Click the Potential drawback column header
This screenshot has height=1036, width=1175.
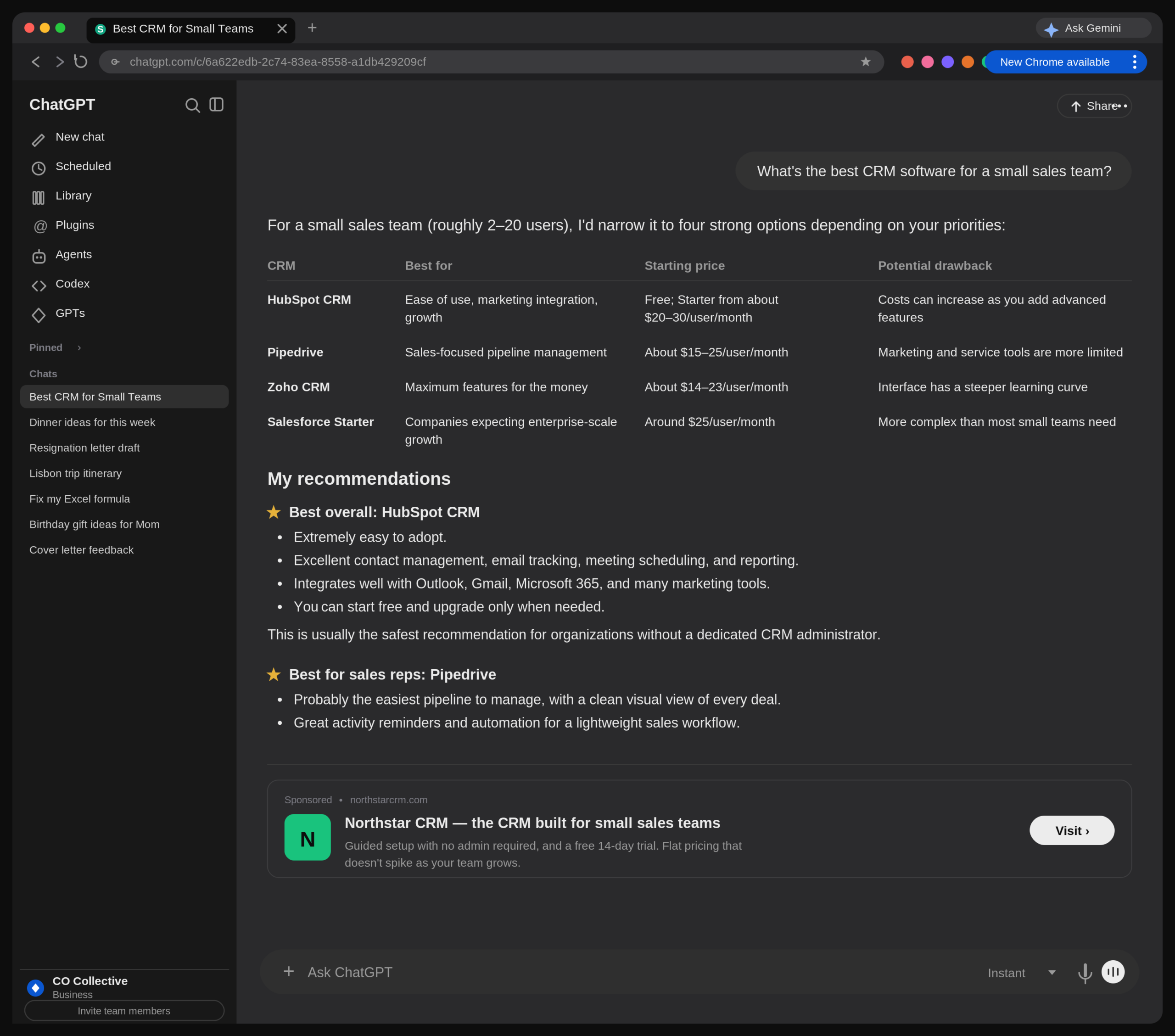[x=934, y=266]
